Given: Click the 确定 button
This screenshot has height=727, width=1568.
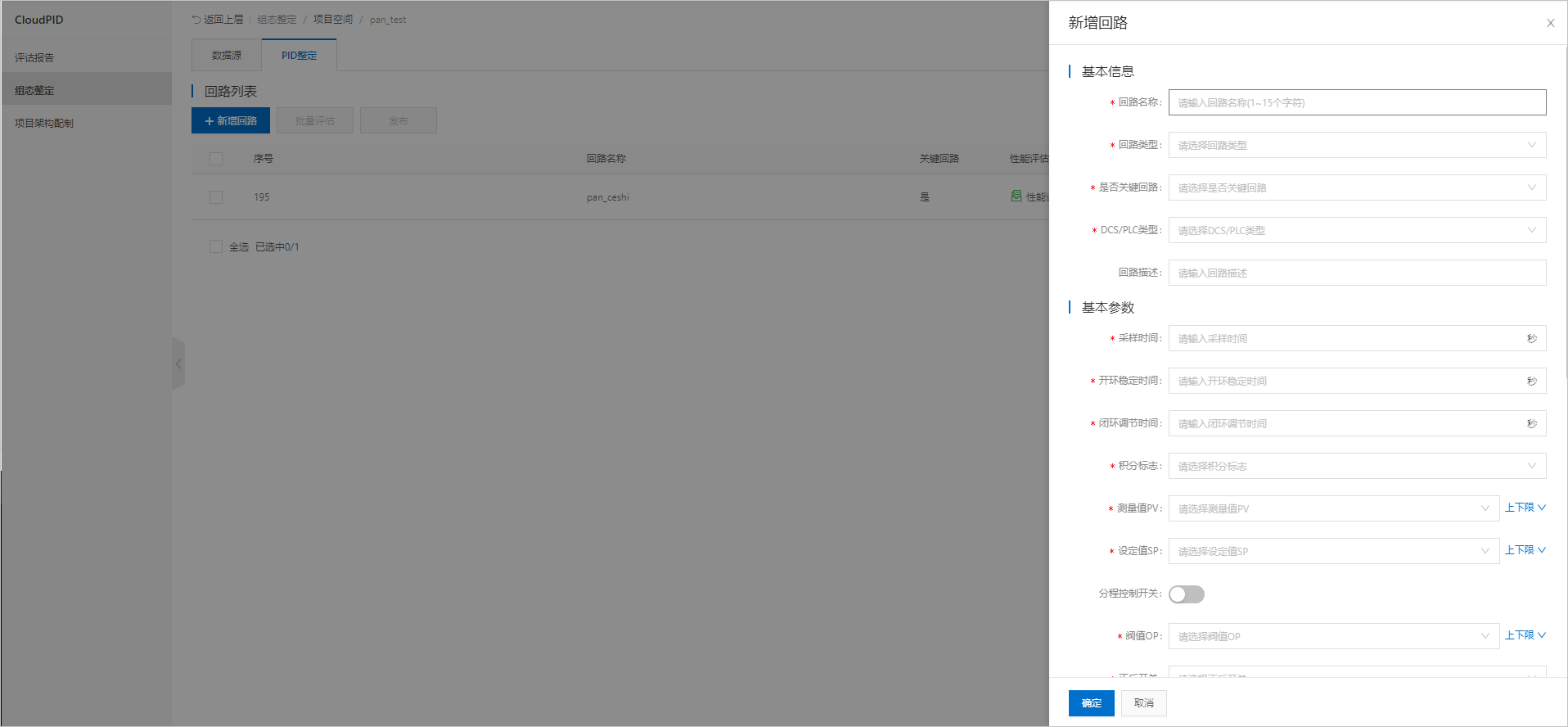Looking at the screenshot, I should coord(1091,703).
